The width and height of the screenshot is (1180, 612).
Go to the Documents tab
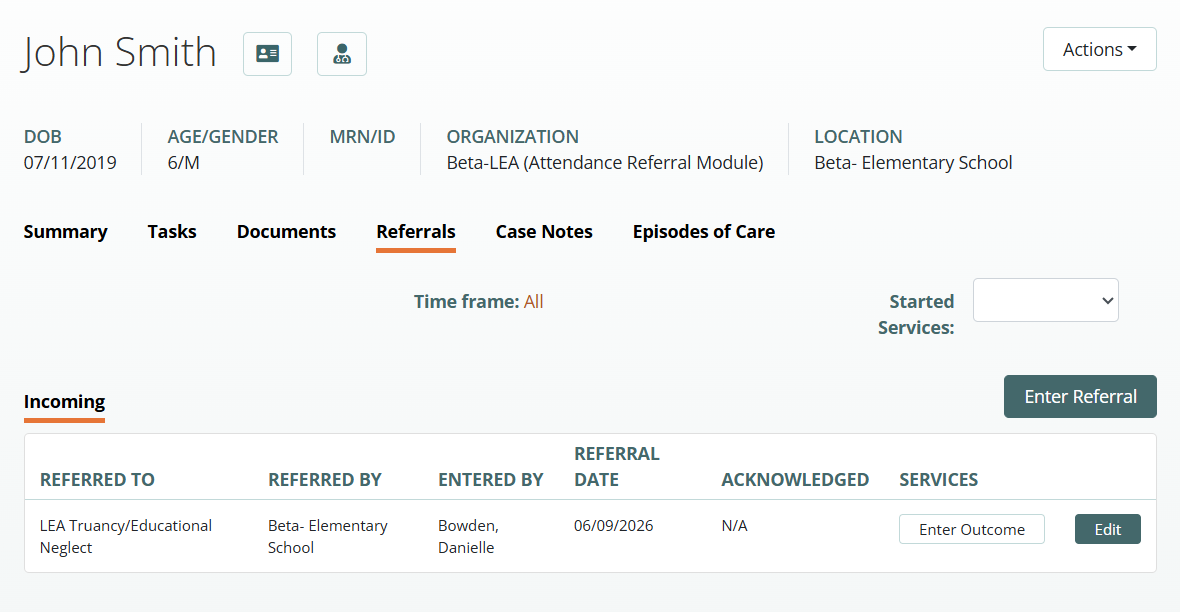click(x=286, y=231)
